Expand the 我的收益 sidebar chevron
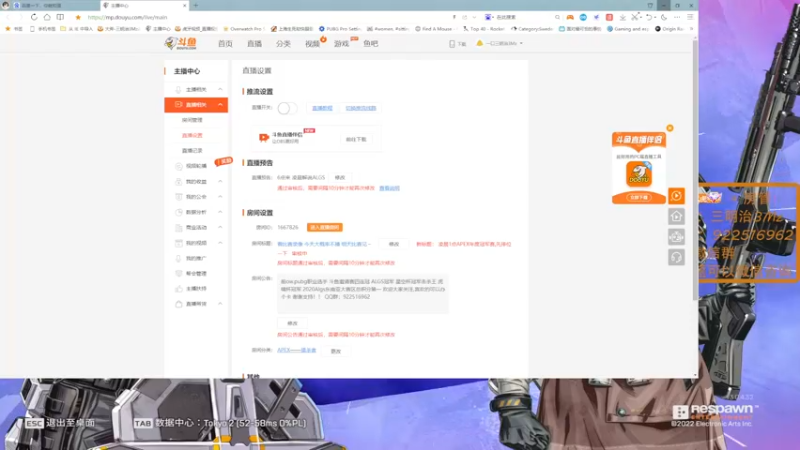The width and height of the screenshot is (800, 450). point(220,181)
